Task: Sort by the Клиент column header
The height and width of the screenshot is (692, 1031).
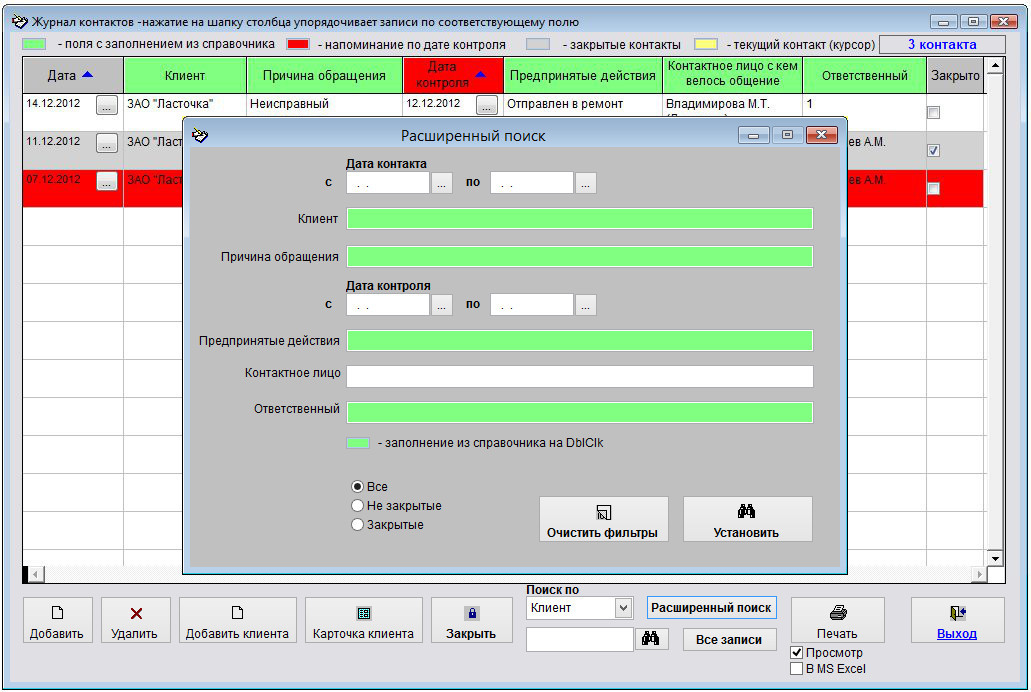Action: (x=184, y=76)
